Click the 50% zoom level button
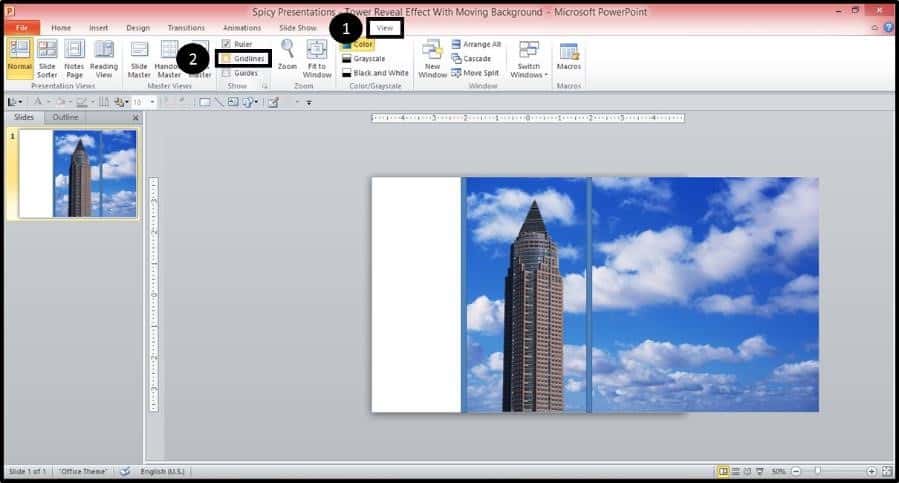899x483 pixels. pos(778,471)
